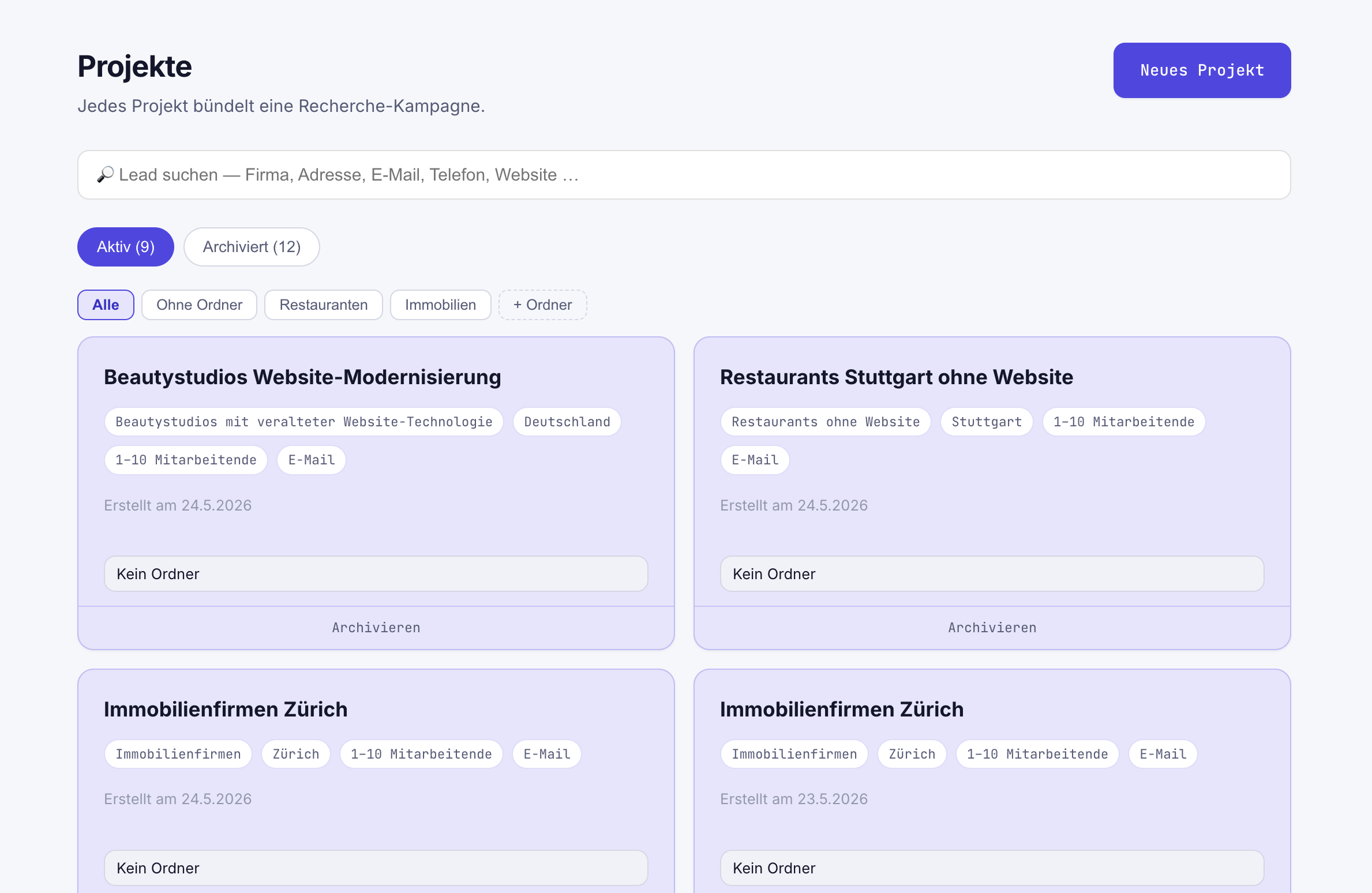
Task: Click the '1–10 Mitarbeitende' tag in the Beautystudios card
Action: click(186, 460)
